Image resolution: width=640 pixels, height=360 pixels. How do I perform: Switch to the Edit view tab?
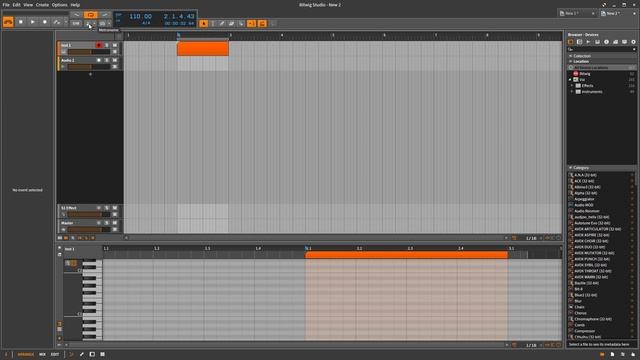[x=55, y=354]
